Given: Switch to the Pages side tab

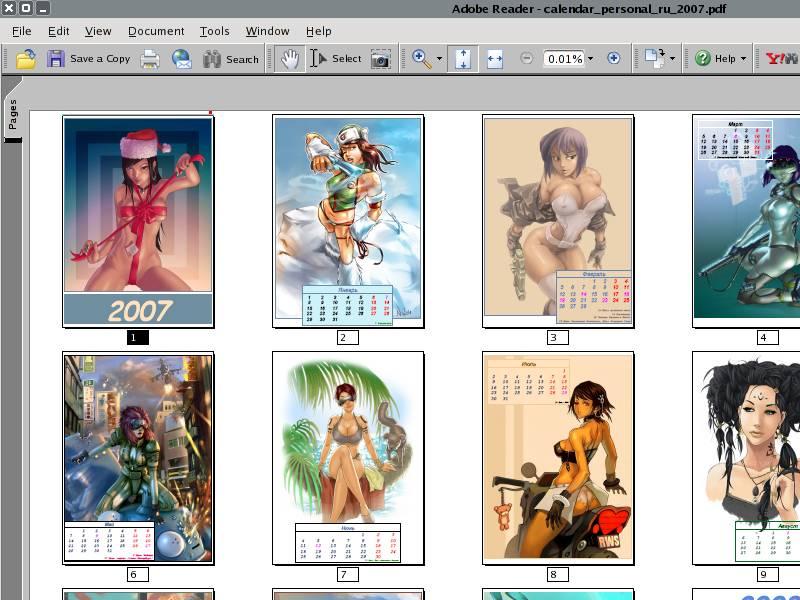Looking at the screenshot, I should [x=13, y=114].
